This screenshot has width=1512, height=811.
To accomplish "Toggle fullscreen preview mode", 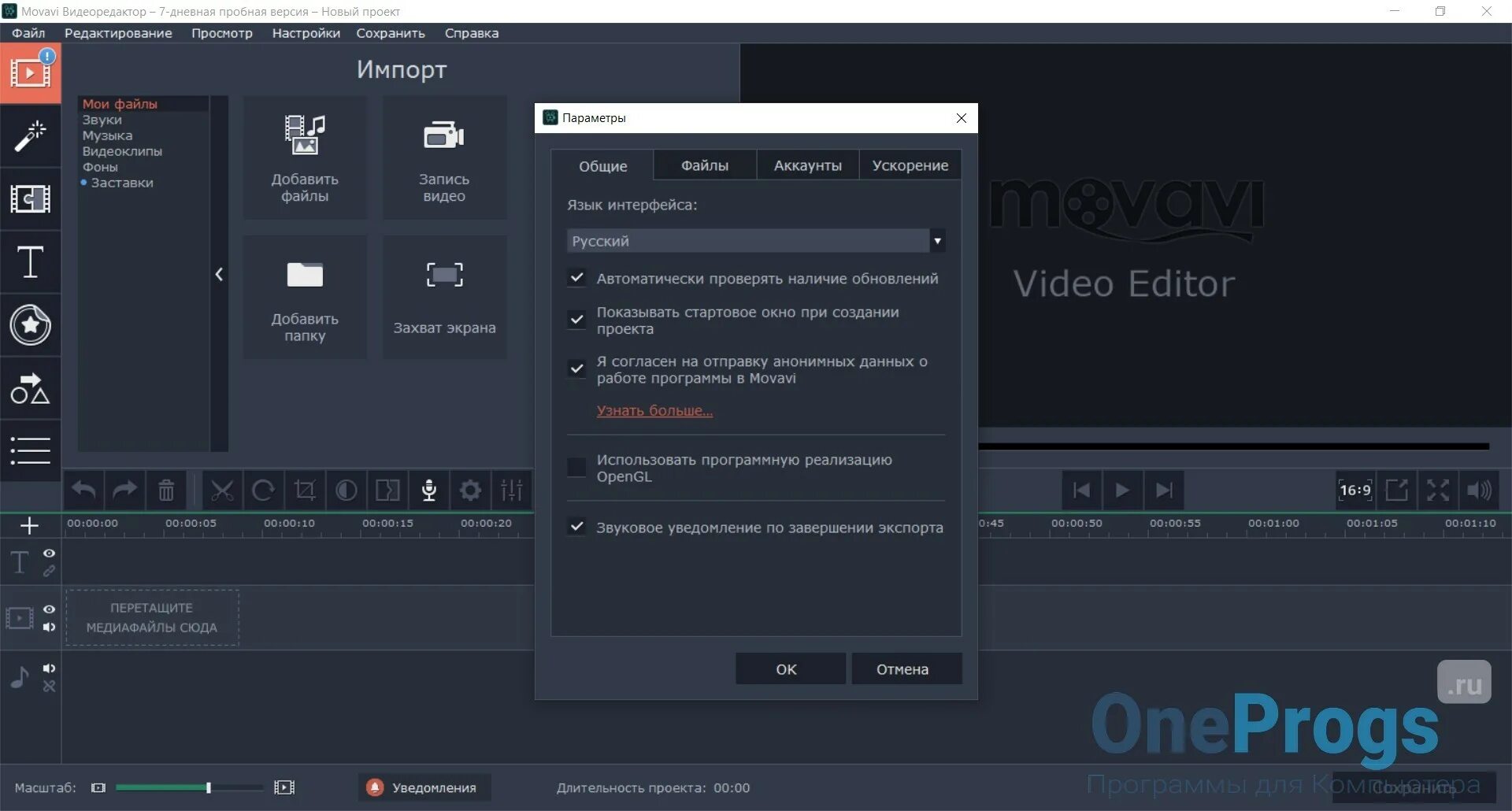I will (1438, 491).
